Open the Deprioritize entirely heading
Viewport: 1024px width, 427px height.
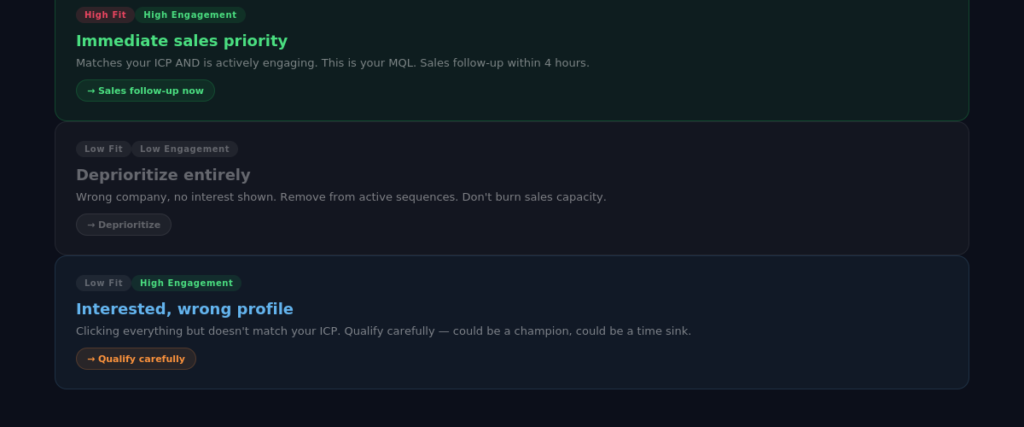click(163, 175)
